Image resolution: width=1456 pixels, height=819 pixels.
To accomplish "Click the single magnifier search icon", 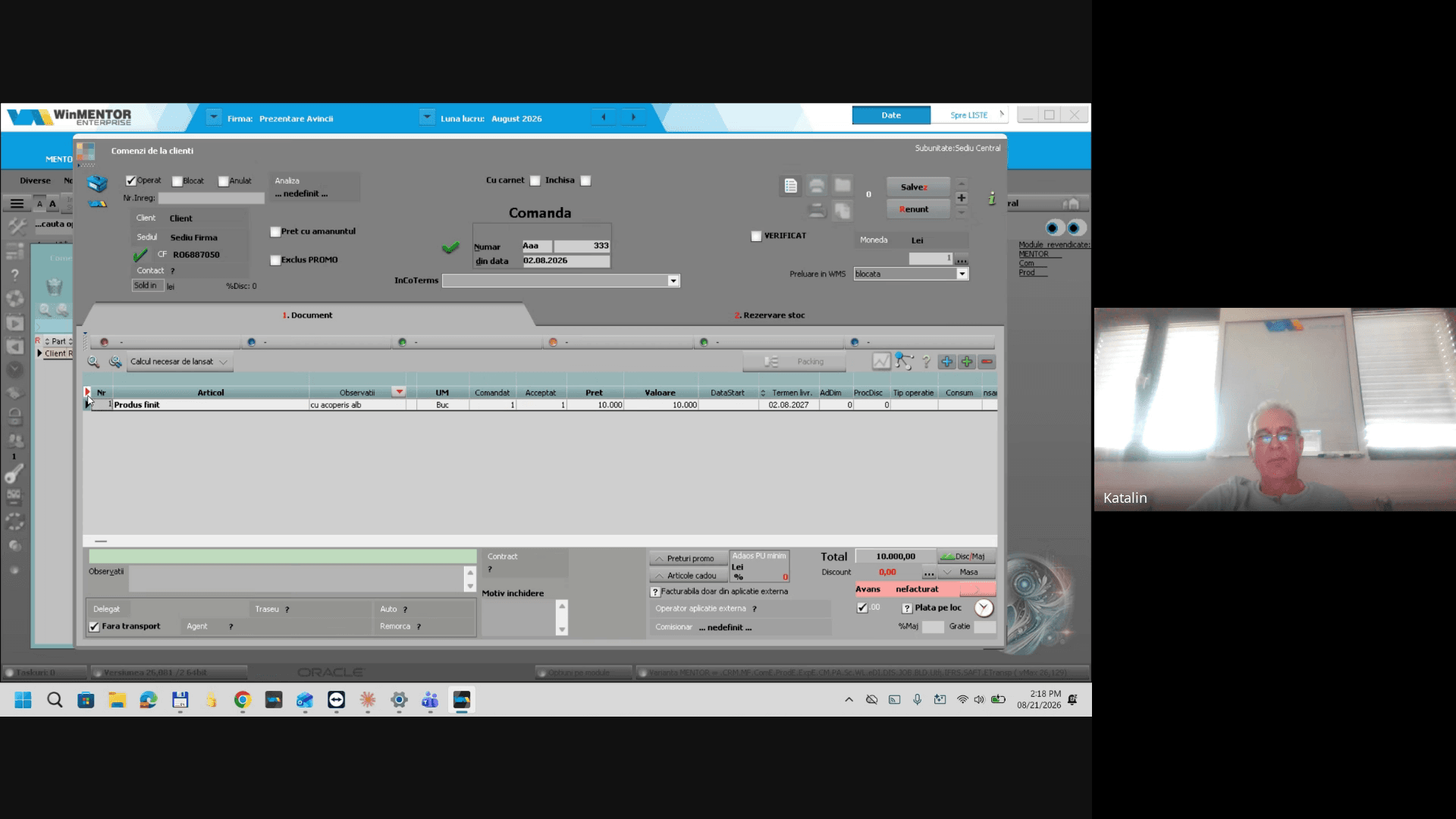I will tap(93, 362).
